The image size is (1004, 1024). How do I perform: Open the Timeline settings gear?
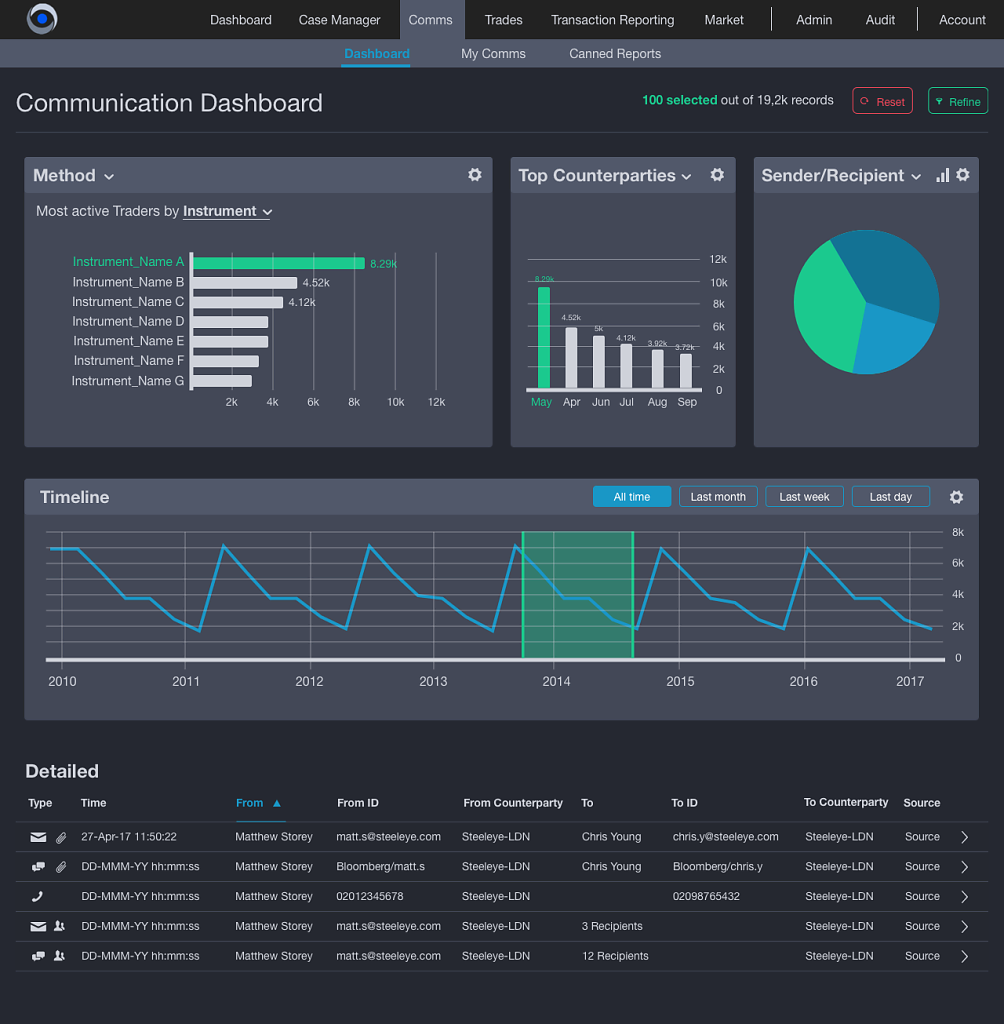click(x=956, y=497)
